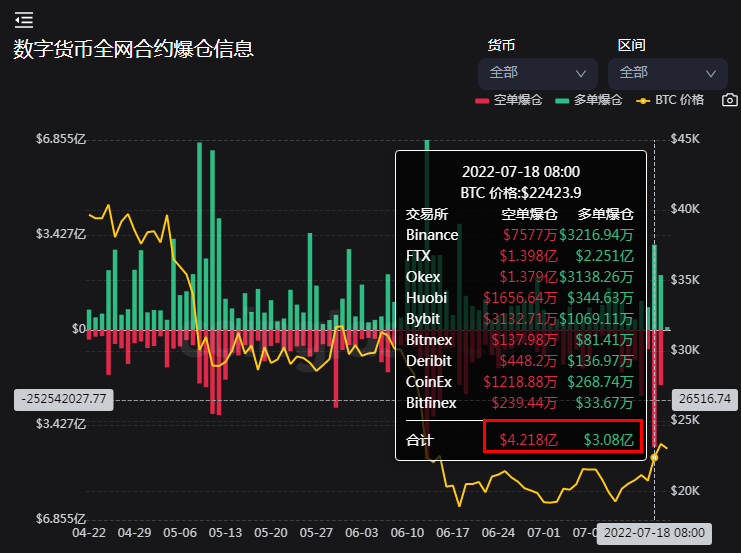Click the sidebar collapse menu icon
The height and width of the screenshot is (553, 741).
24,19
